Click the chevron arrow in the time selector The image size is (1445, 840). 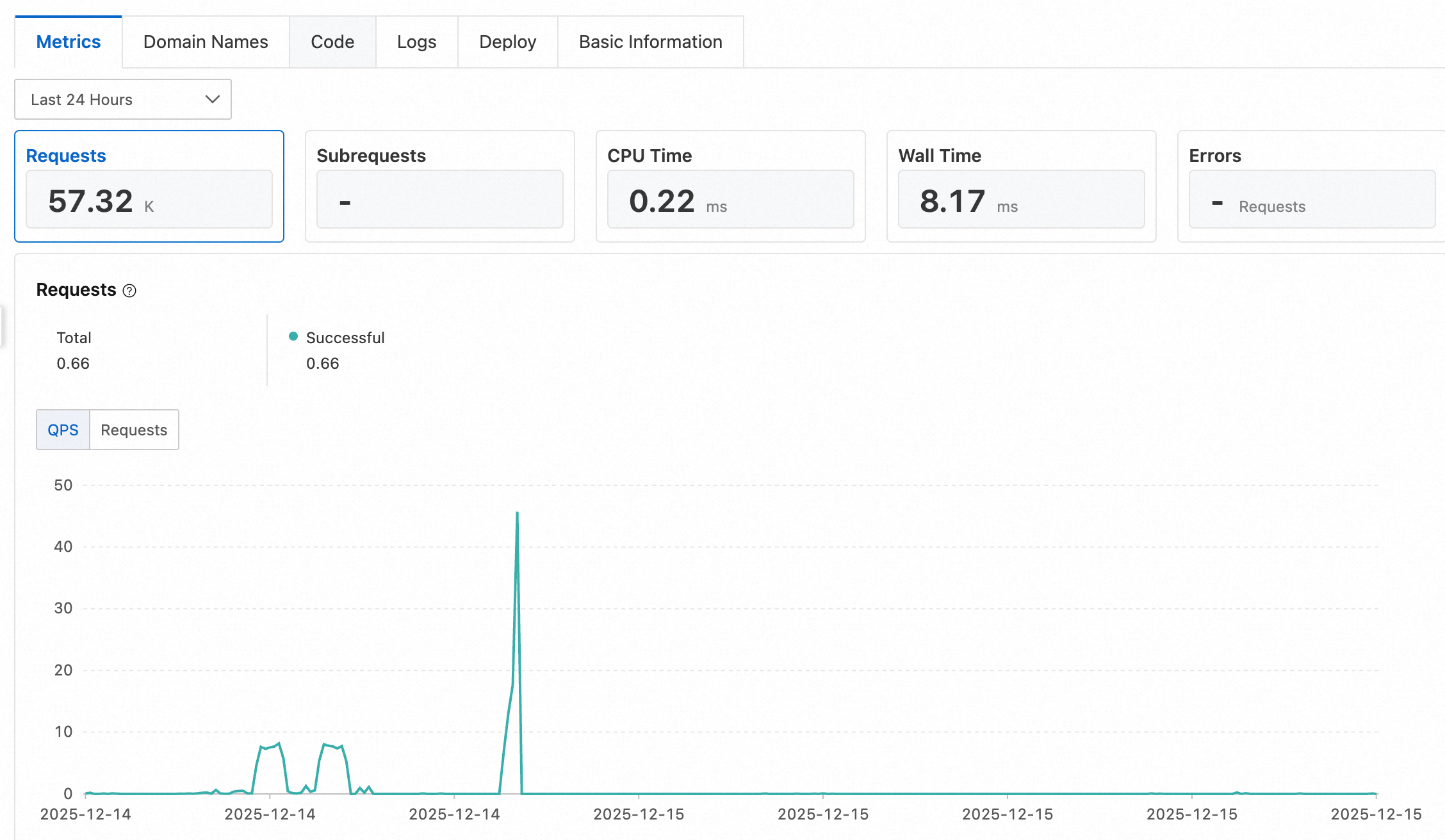pyautogui.click(x=213, y=99)
